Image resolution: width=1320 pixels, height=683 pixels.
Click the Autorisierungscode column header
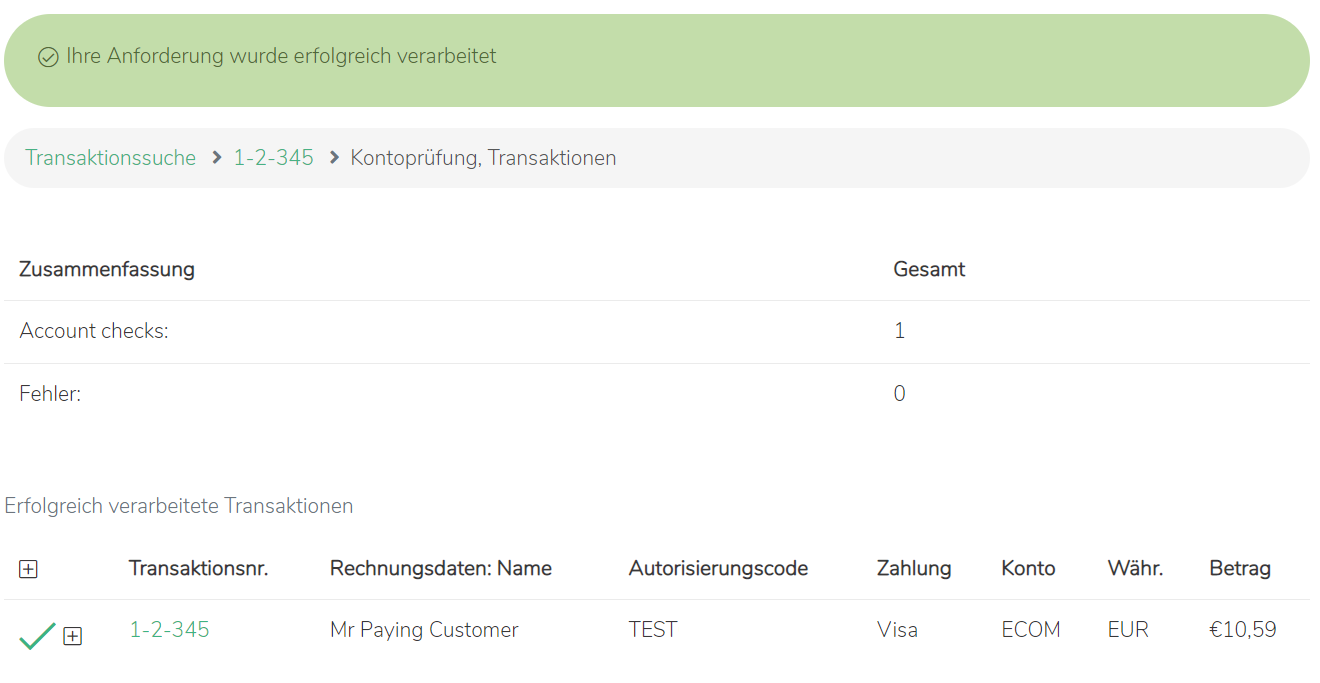pyautogui.click(x=717, y=569)
